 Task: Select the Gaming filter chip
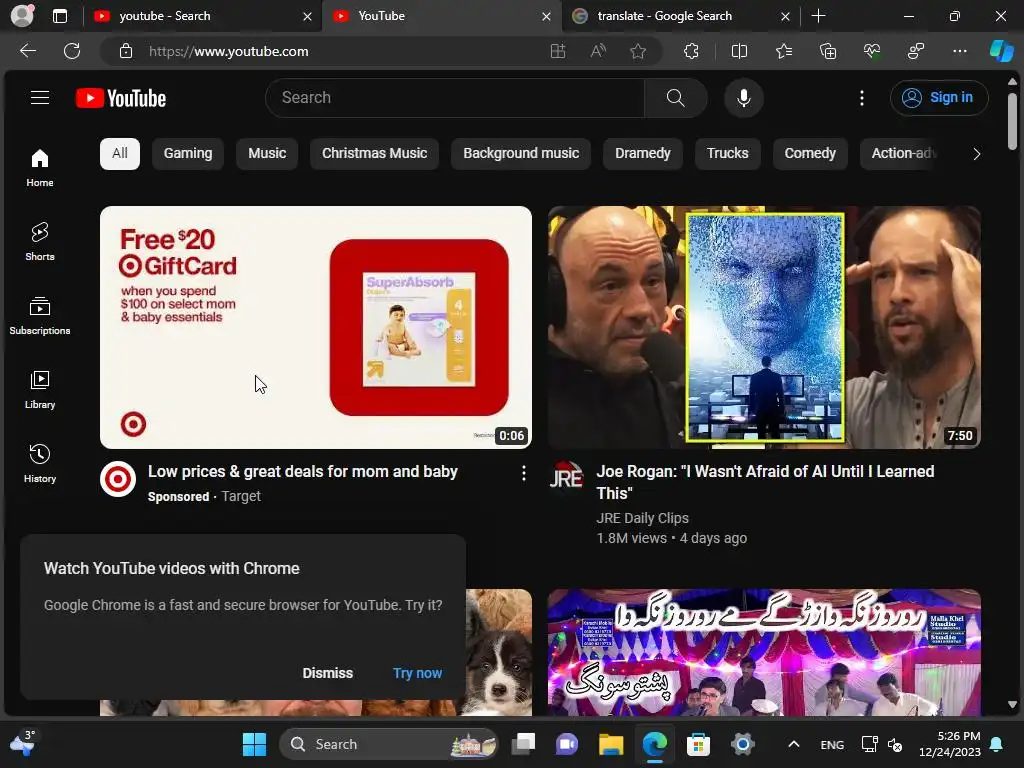click(187, 153)
